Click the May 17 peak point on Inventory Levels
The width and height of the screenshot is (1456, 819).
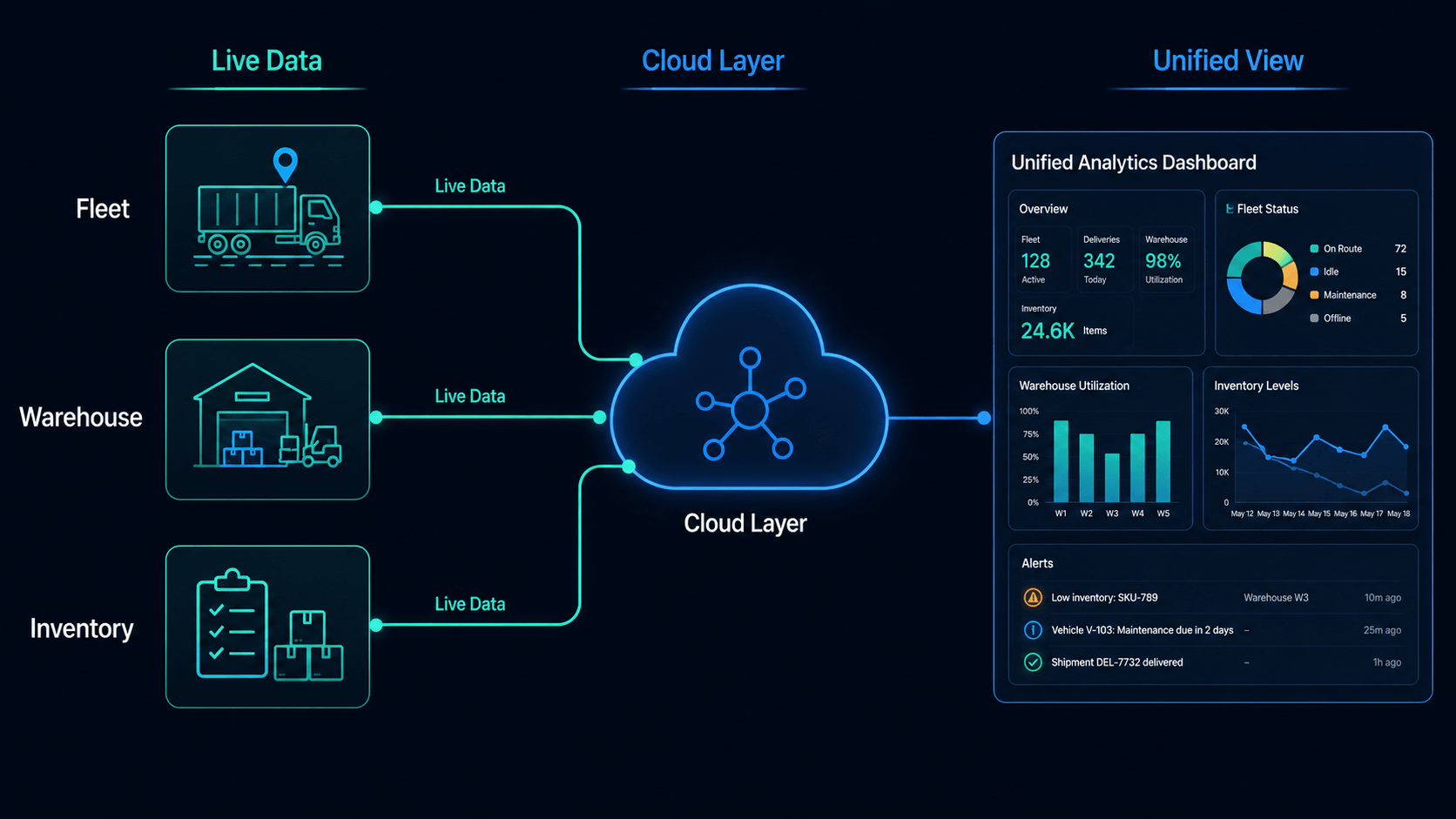click(1385, 427)
